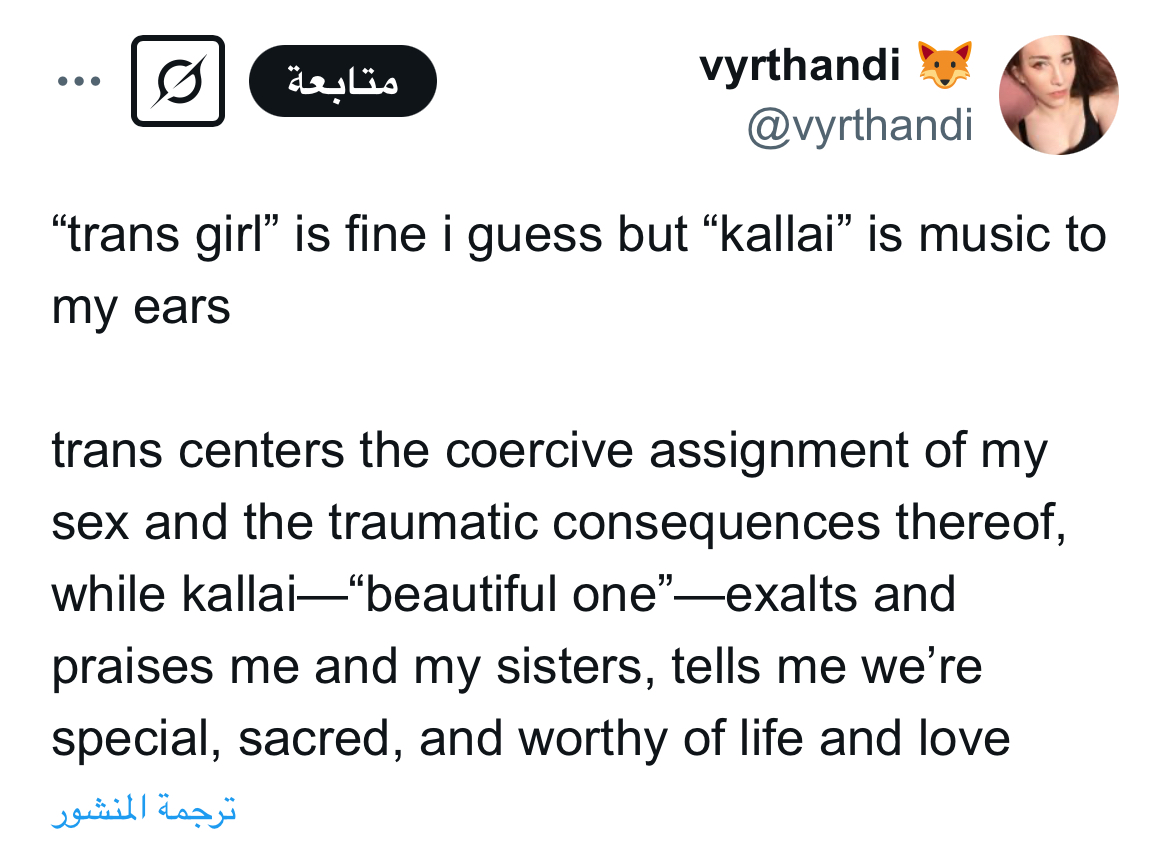
Task: Click the words exalts and
Action: pos(840,595)
